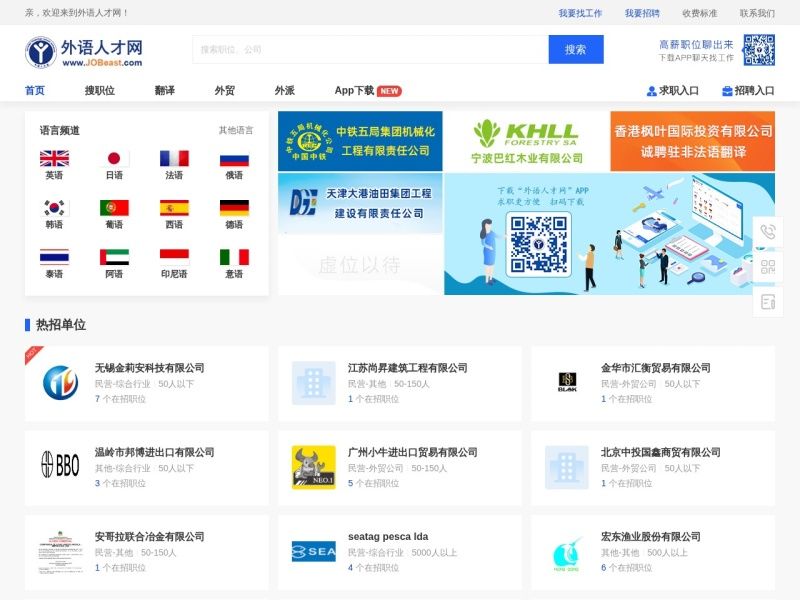Open the 求职入口 job seeker entrance

point(672,91)
